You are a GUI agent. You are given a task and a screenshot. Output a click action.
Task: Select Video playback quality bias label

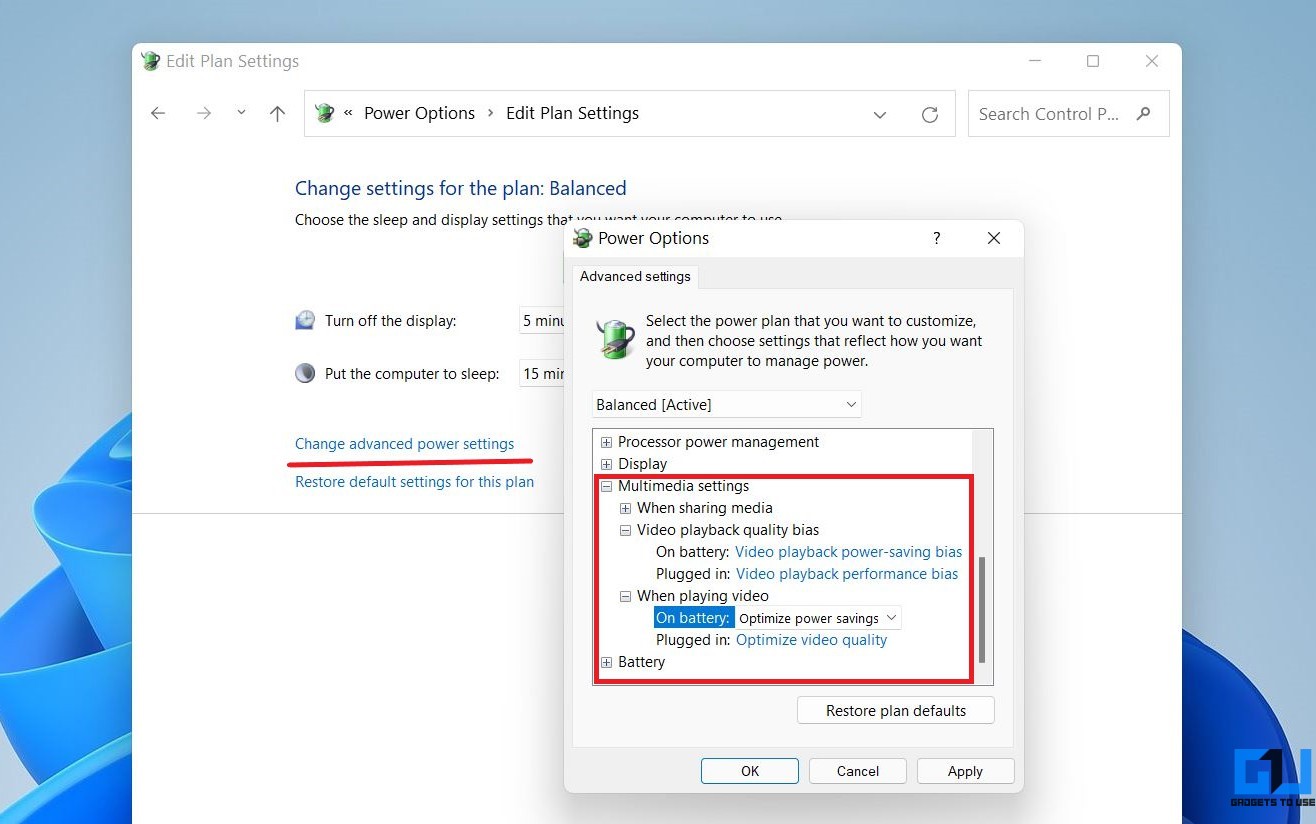pyautogui.click(x=728, y=530)
